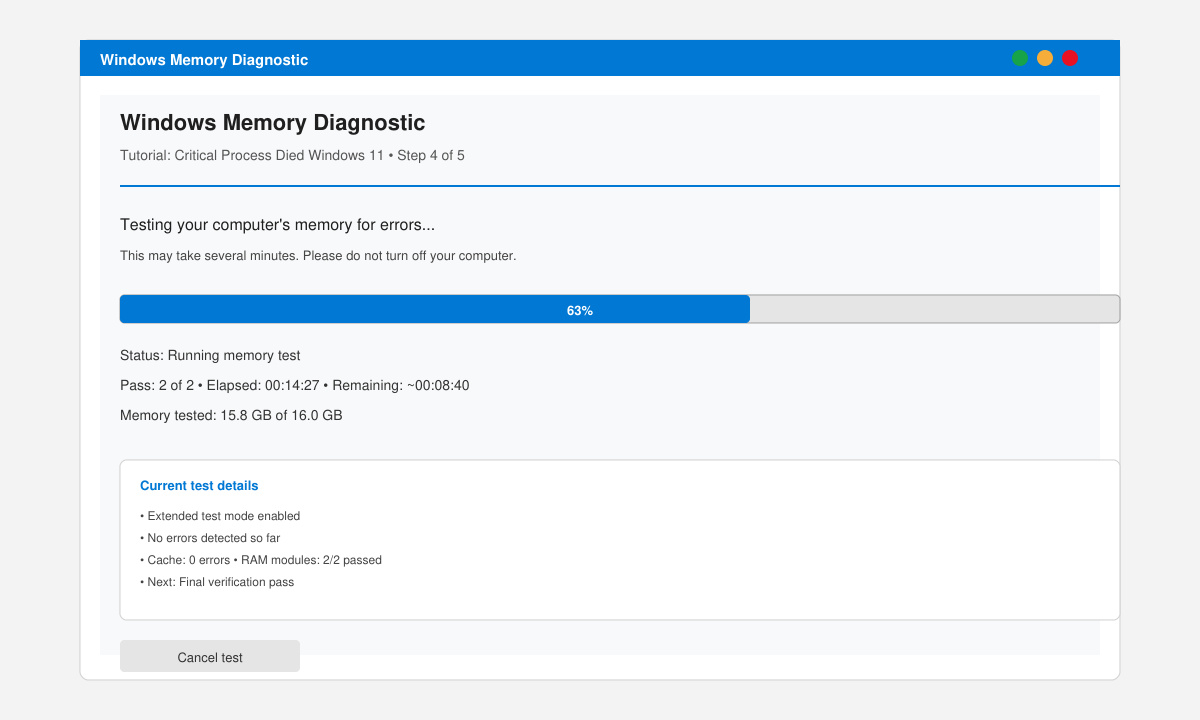Click the 'Pass: 2 of 2' elapsed time line
Image resolution: width=1200 pixels, height=720 pixels.
point(295,385)
